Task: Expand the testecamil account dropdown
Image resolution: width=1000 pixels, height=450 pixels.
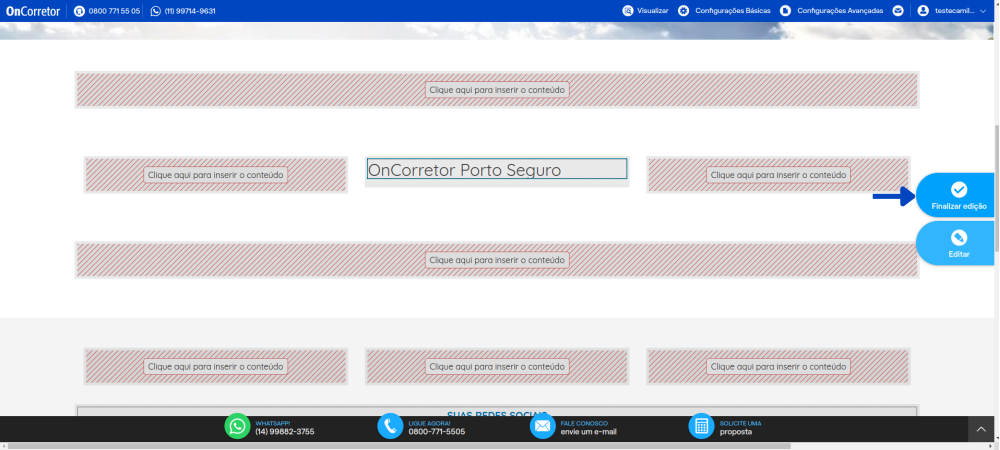Action: (982, 11)
